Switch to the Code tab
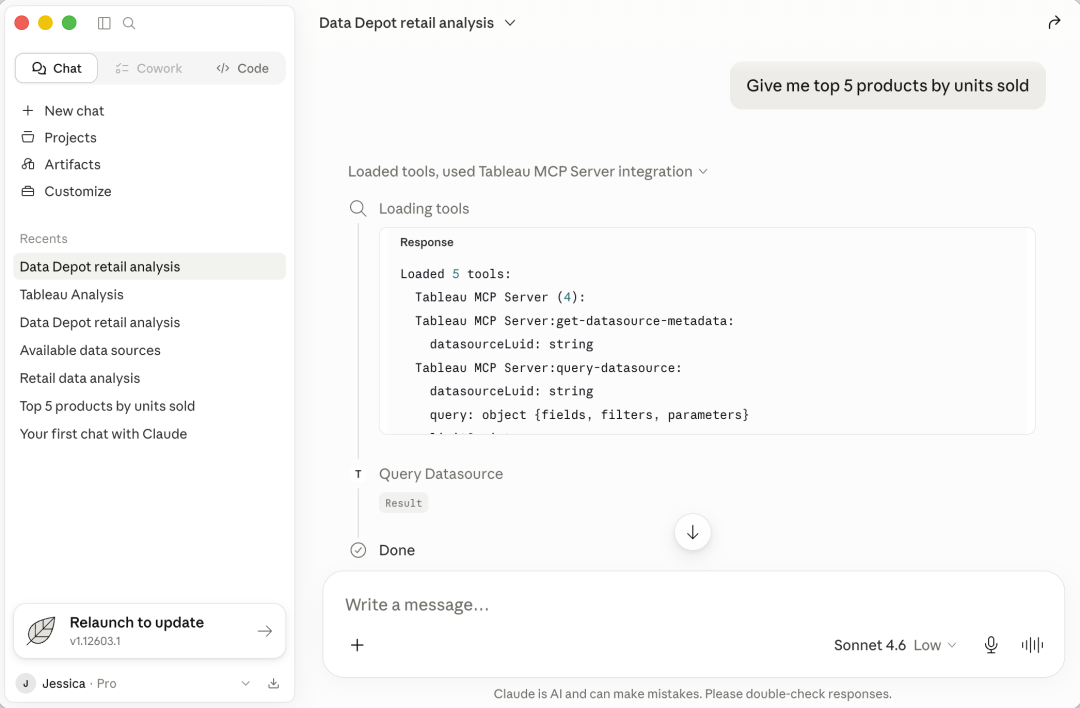 tap(242, 68)
